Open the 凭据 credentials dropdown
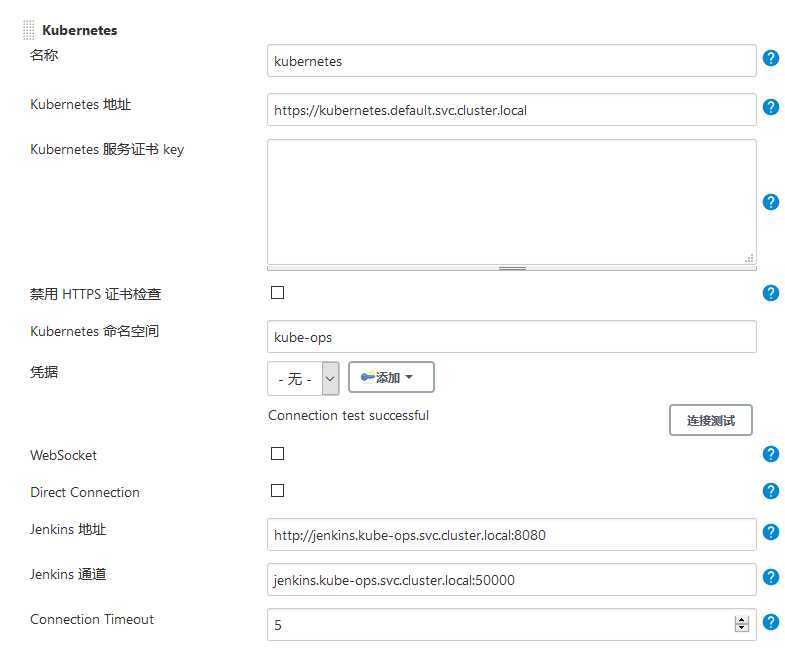 coord(303,379)
